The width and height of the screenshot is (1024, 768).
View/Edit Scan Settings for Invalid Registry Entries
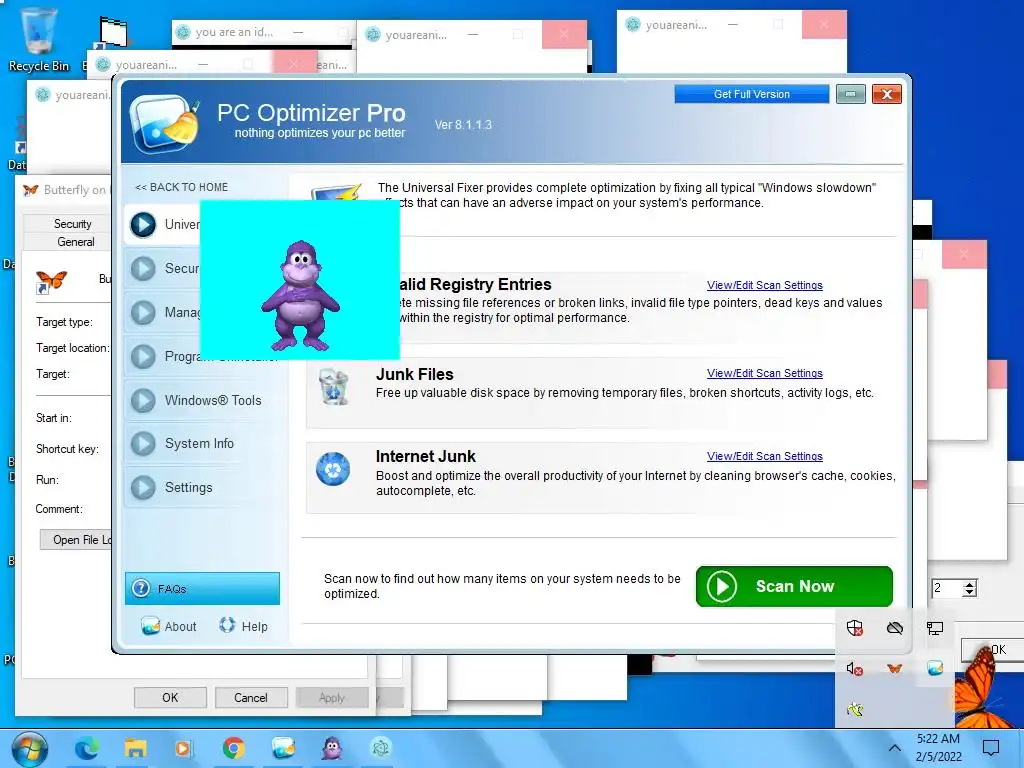click(x=765, y=285)
